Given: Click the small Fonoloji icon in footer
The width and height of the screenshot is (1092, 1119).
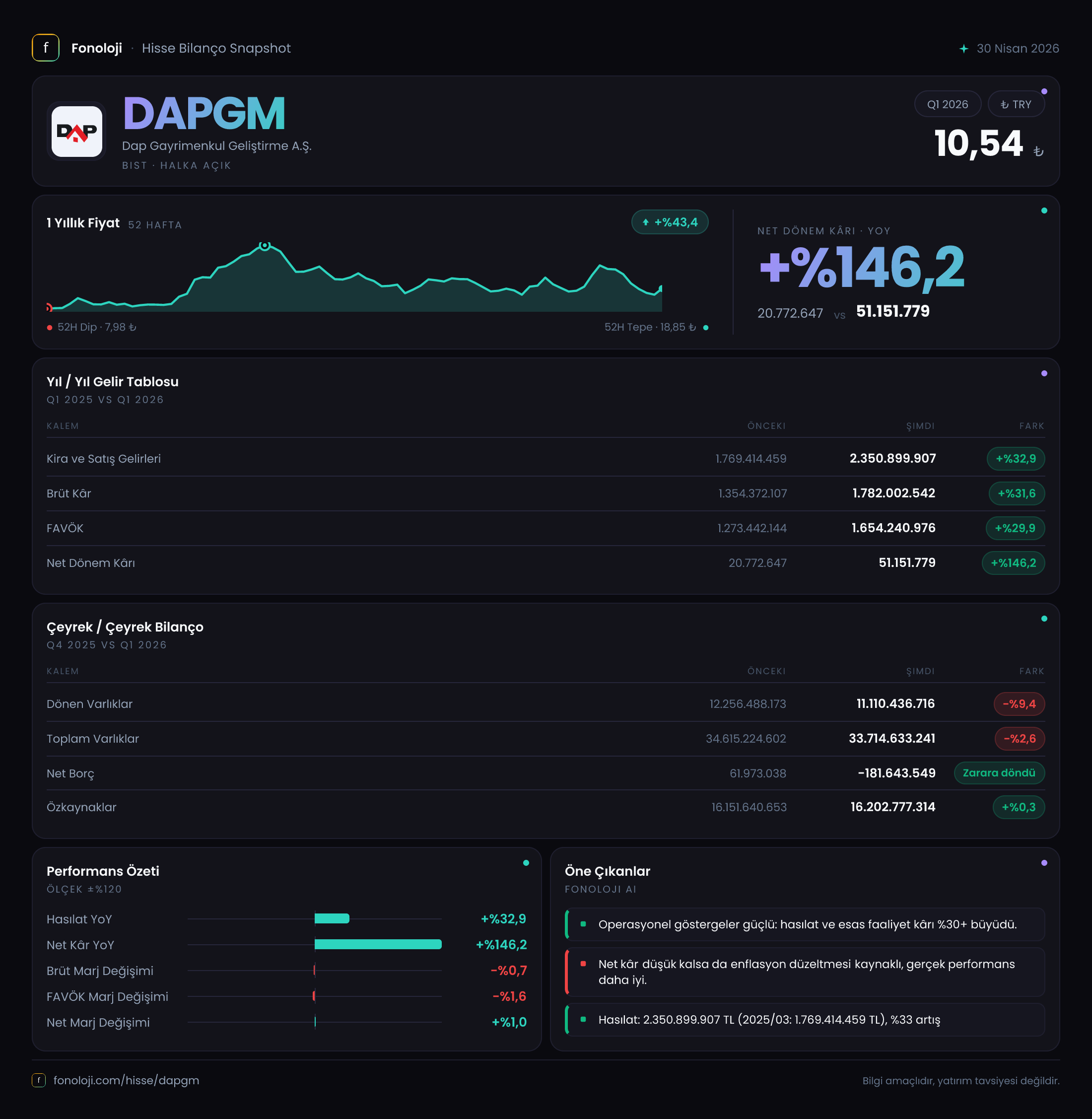Looking at the screenshot, I should 38,1080.
